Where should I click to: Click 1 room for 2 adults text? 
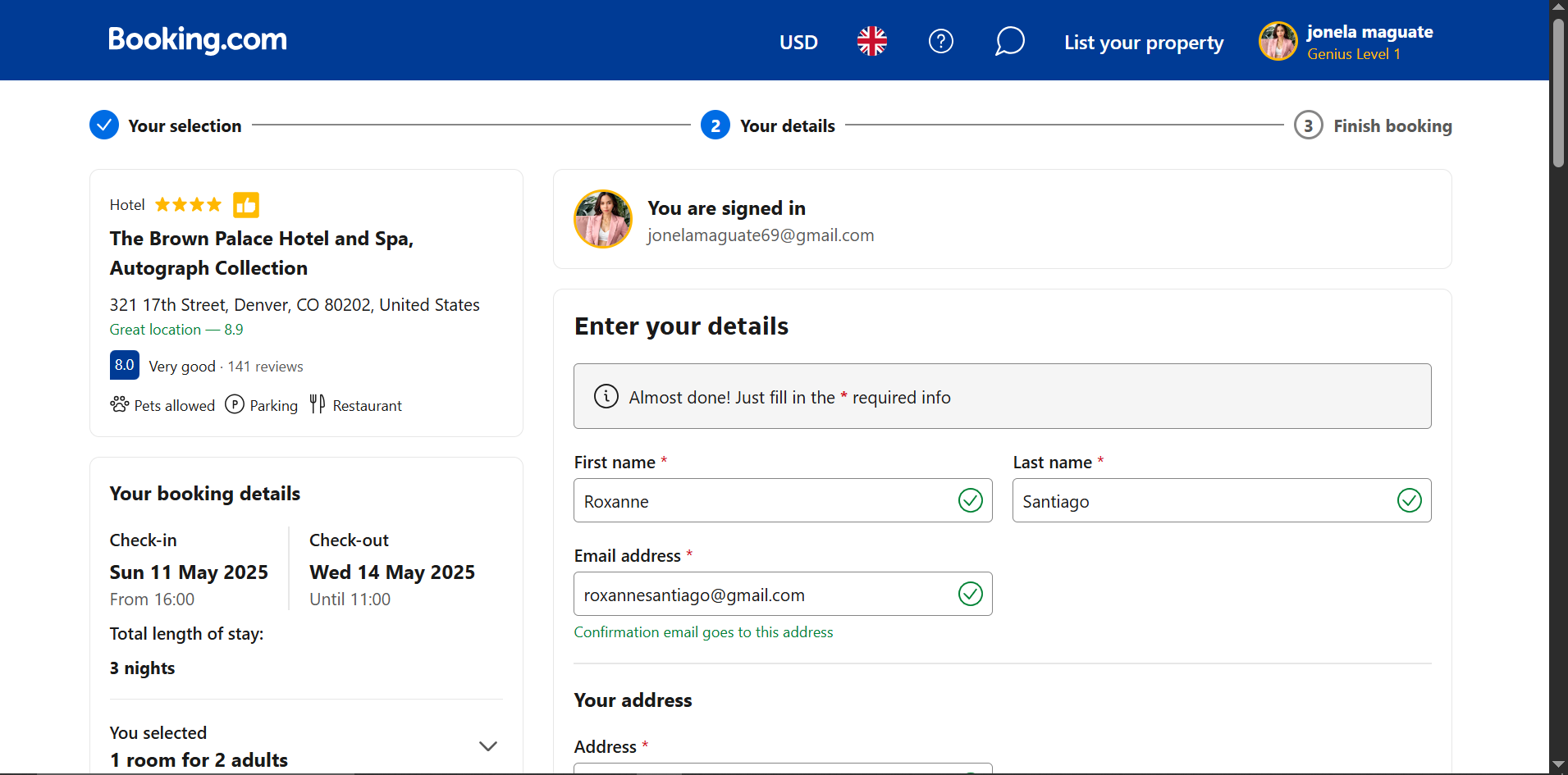point(199,760)
